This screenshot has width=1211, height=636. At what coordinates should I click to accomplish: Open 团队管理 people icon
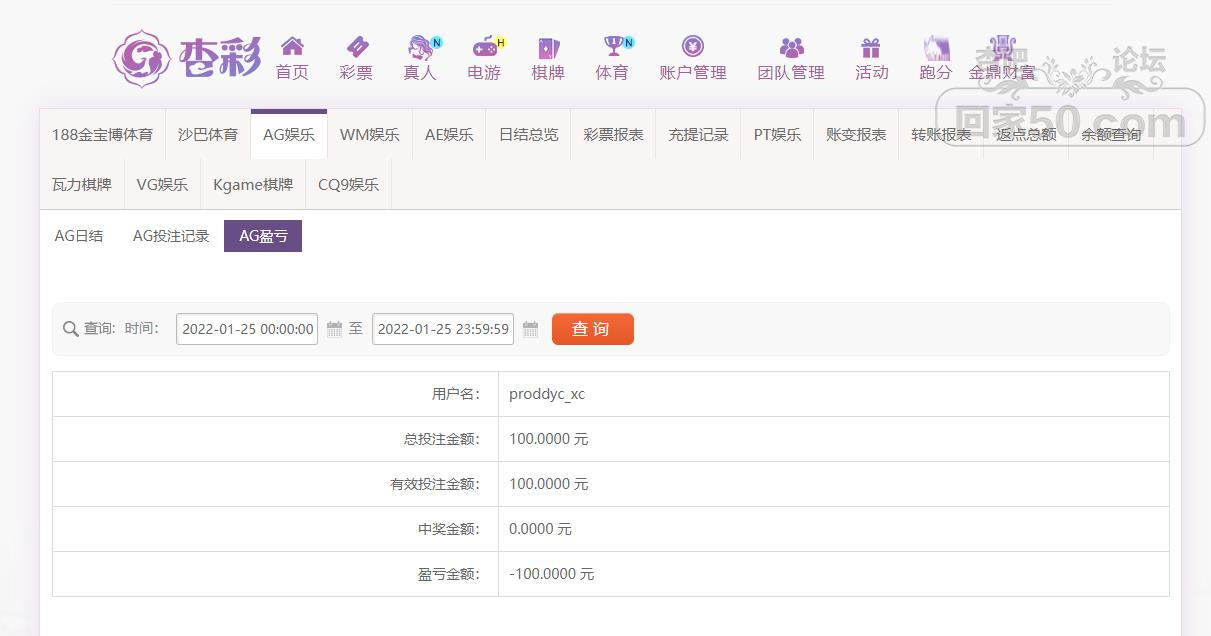tap(791, 47)
